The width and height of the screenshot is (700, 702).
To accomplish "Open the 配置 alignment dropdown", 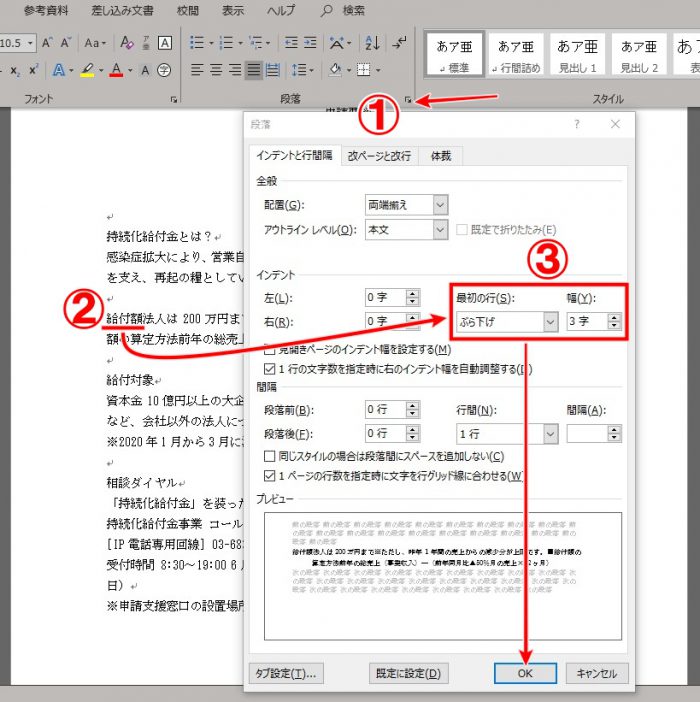I will 440,205.
